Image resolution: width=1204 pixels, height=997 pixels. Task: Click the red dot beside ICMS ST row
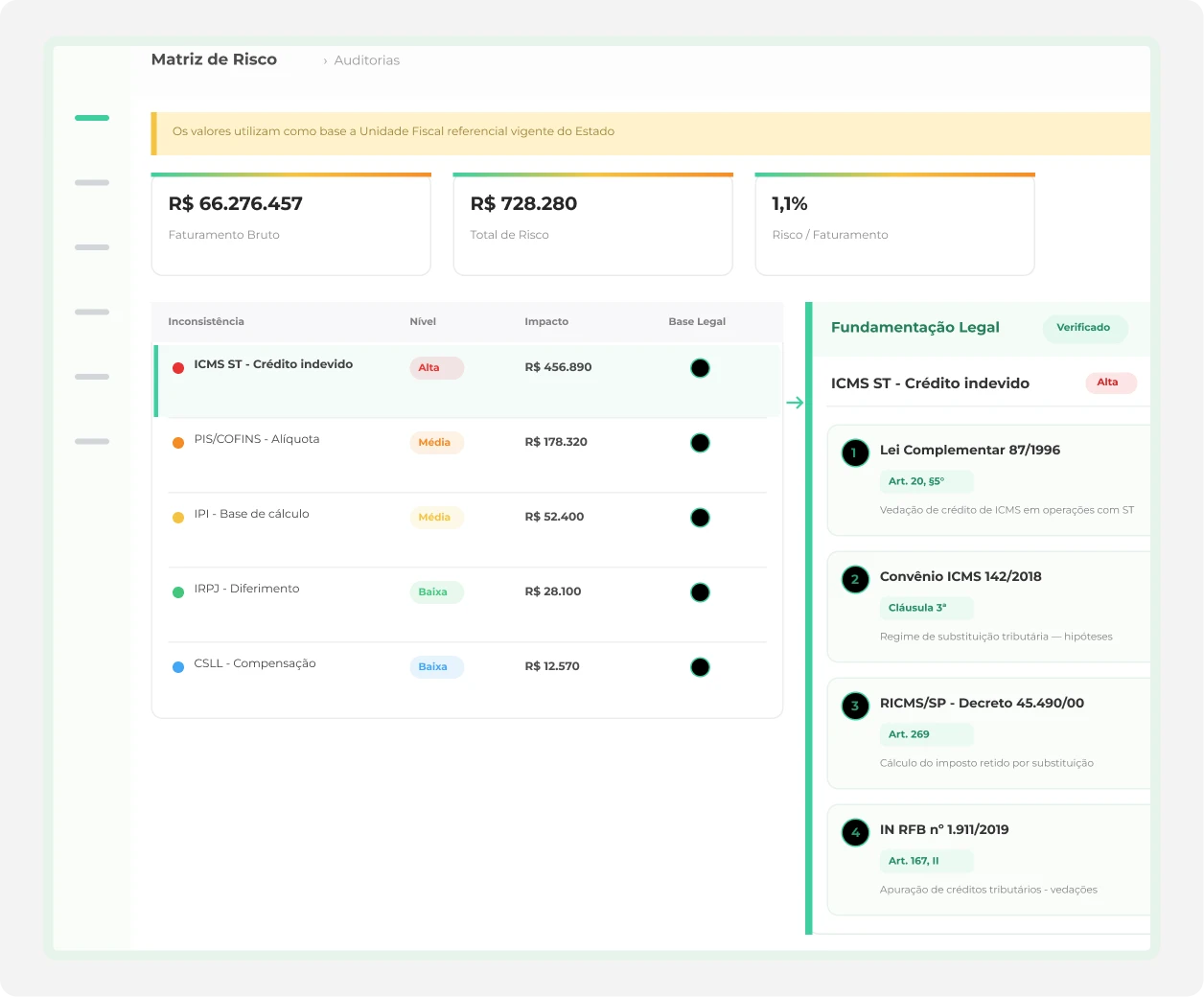[178, 368]
